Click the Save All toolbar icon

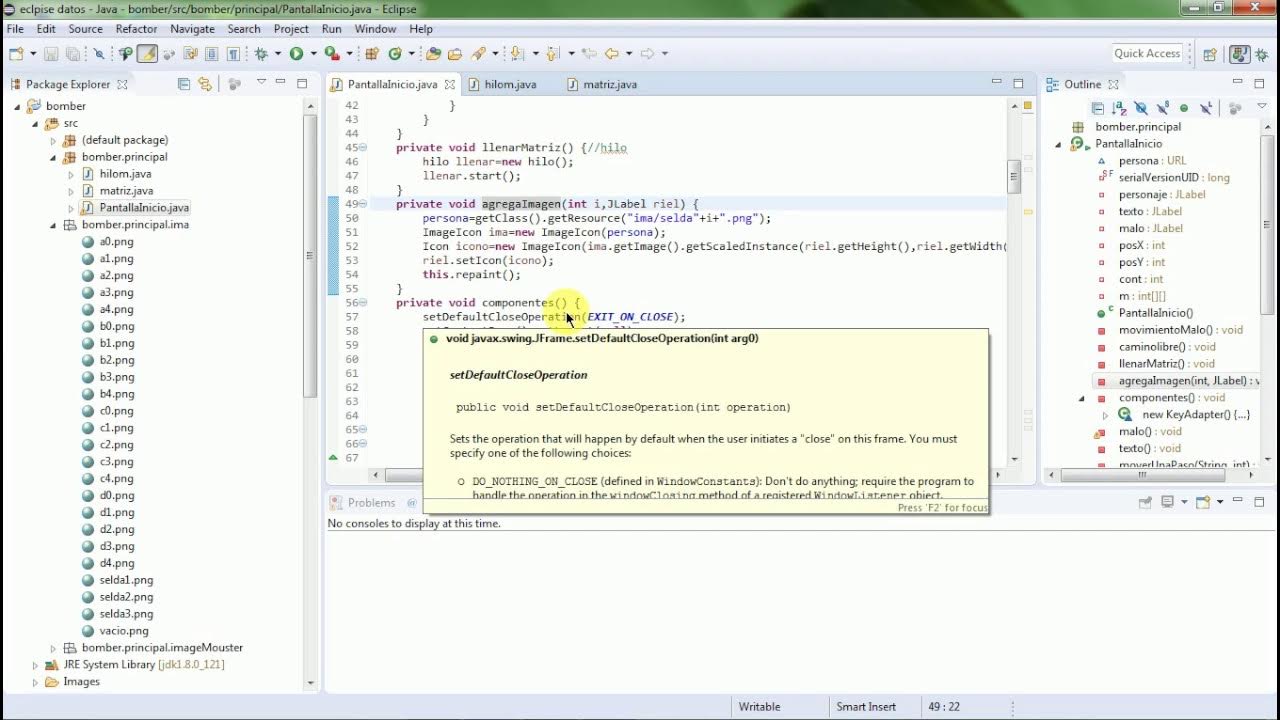[72, 54]
